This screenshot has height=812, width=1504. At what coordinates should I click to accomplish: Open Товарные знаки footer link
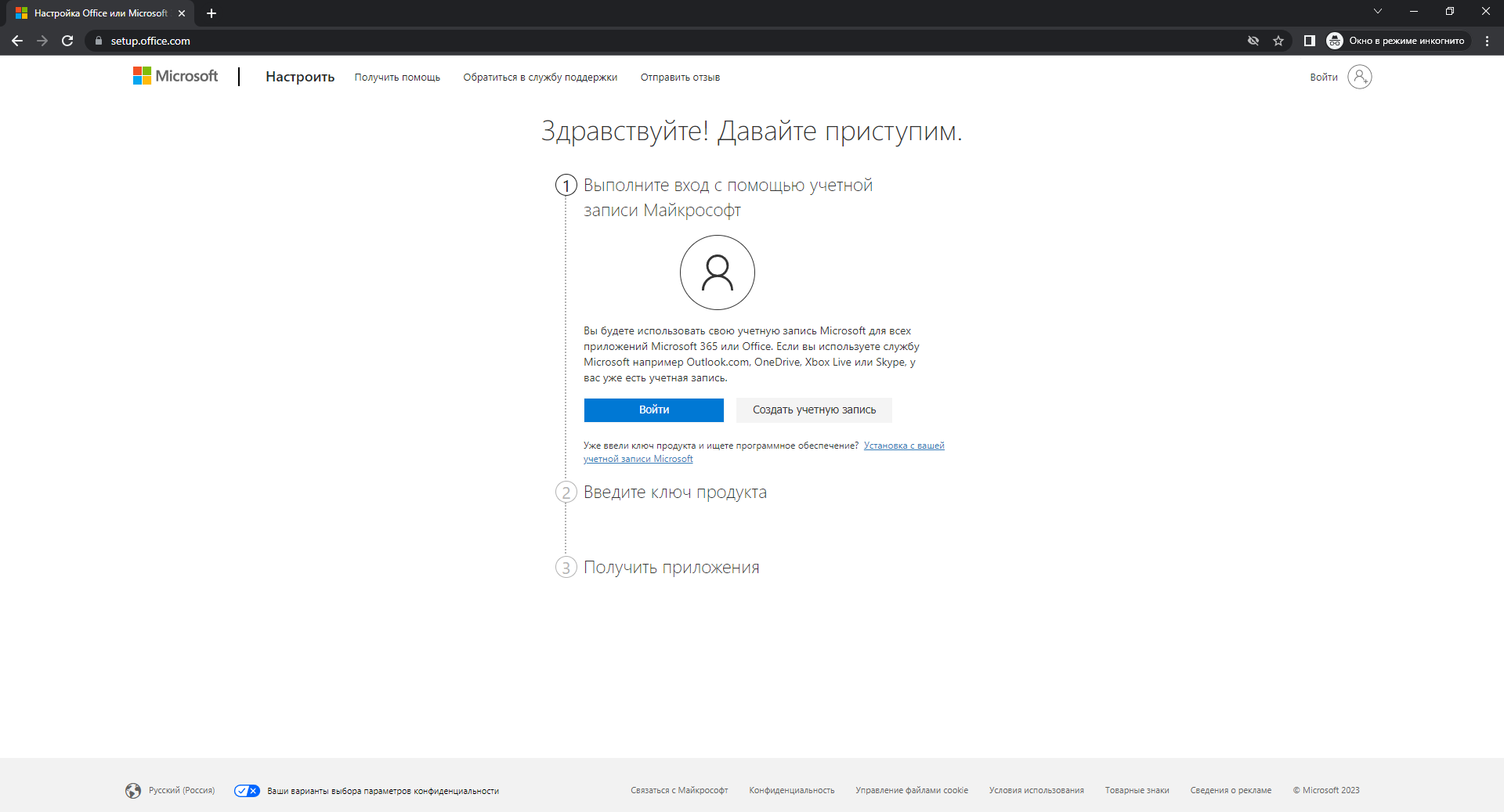(x=1137, y=791)
